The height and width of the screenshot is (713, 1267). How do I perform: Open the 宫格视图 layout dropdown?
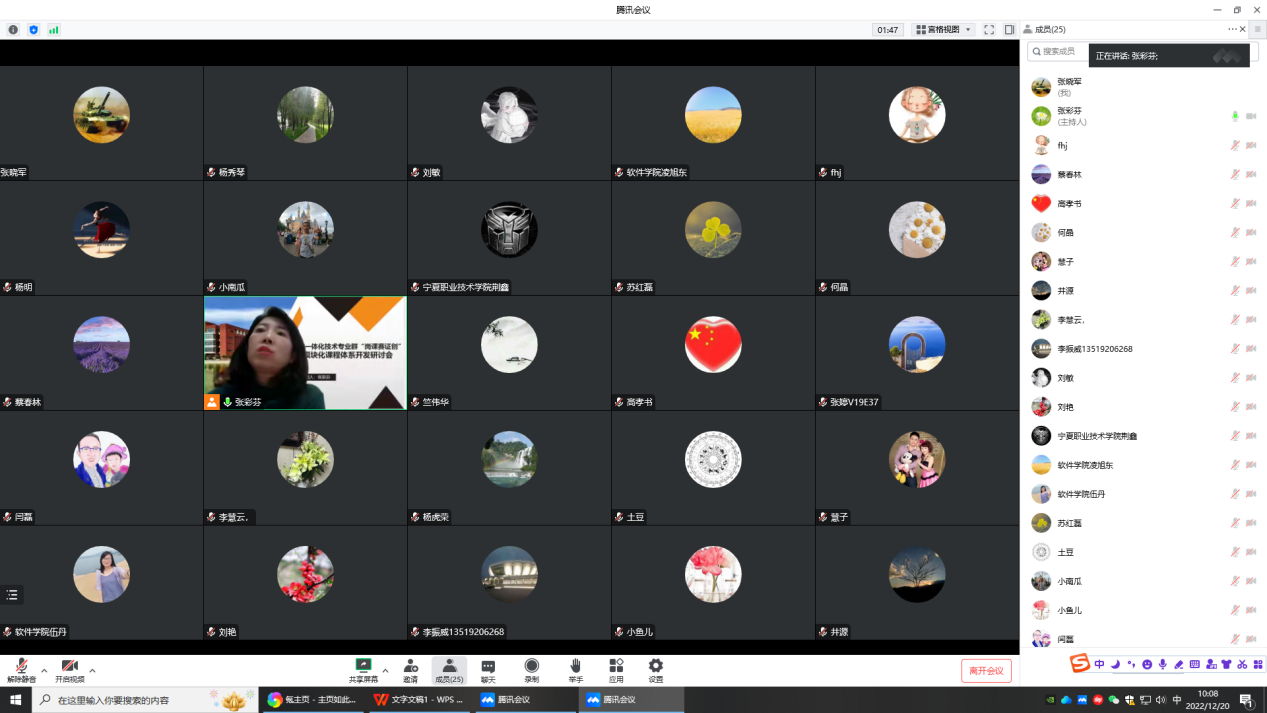pyautogui.click(x=943, y=30)
